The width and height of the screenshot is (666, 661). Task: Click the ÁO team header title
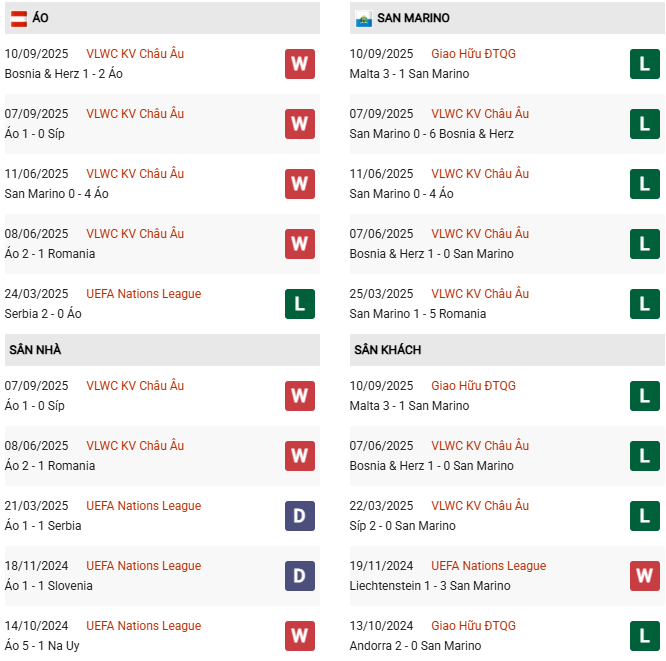point(41,18)
